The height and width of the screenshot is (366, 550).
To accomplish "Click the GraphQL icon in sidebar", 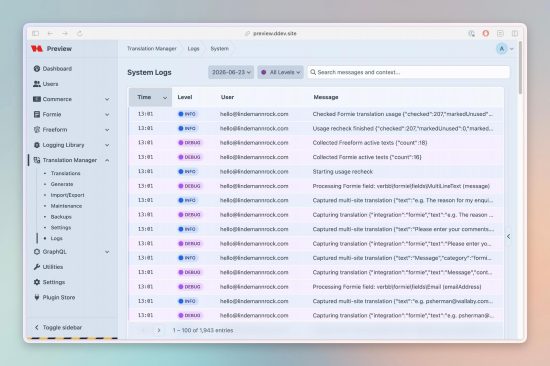I will click(36, 252).
